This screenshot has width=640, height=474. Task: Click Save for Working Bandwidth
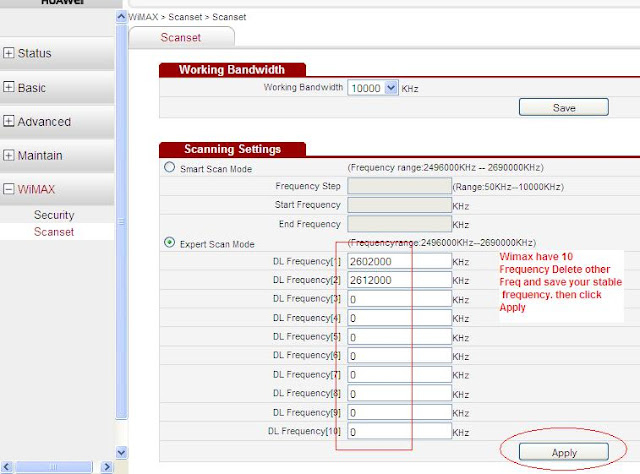point(564,107)
